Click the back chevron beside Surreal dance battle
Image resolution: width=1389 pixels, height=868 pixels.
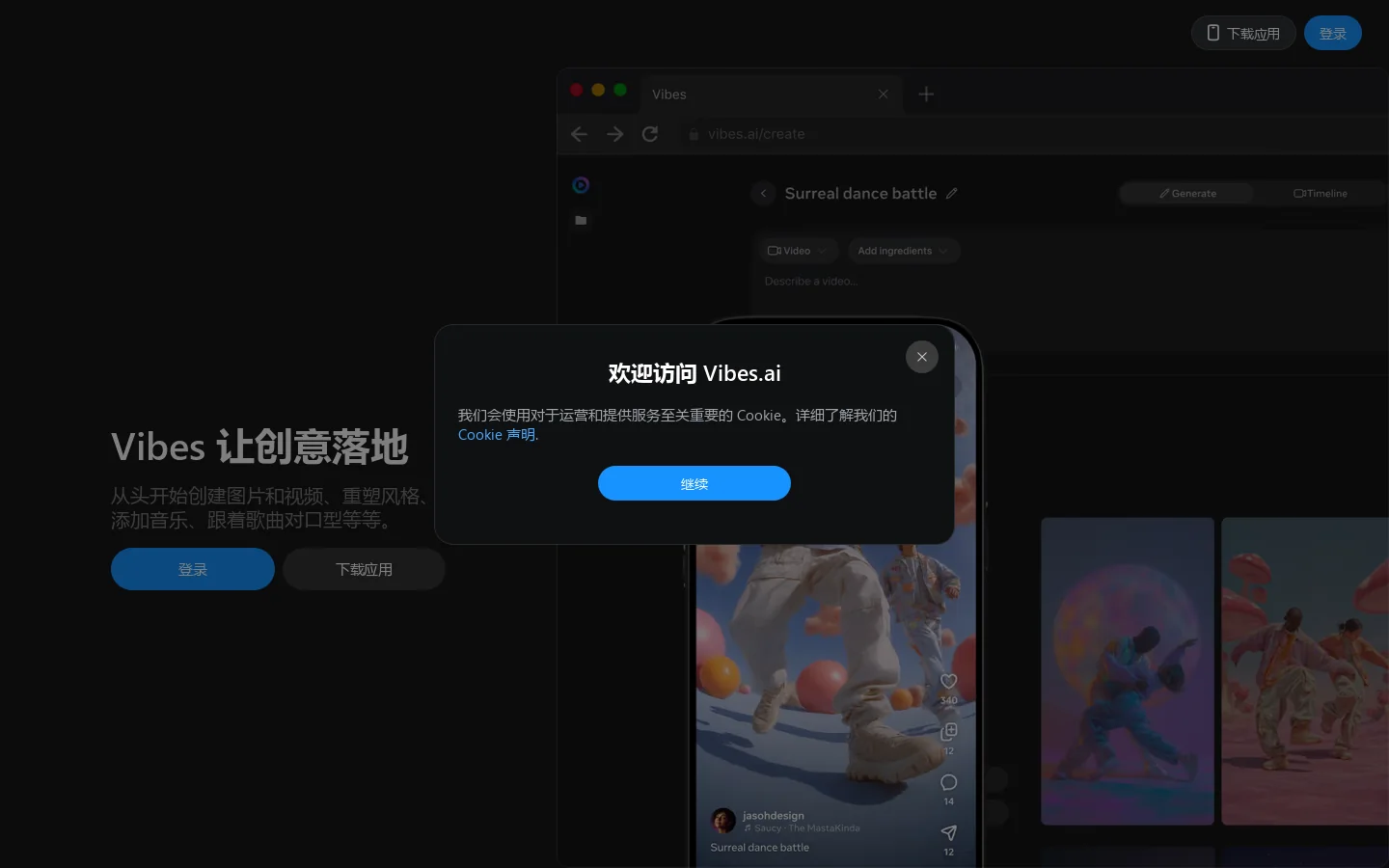(x=763, y=193)
